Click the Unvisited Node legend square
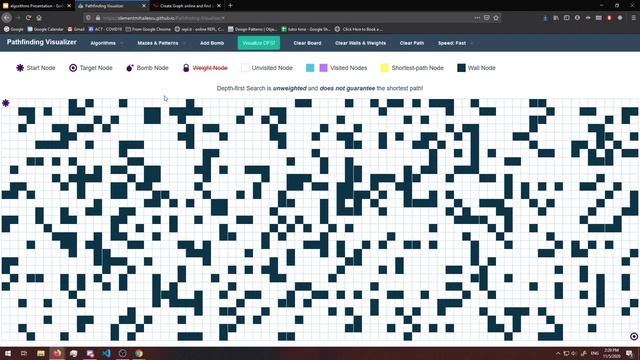 click(245, 68)
